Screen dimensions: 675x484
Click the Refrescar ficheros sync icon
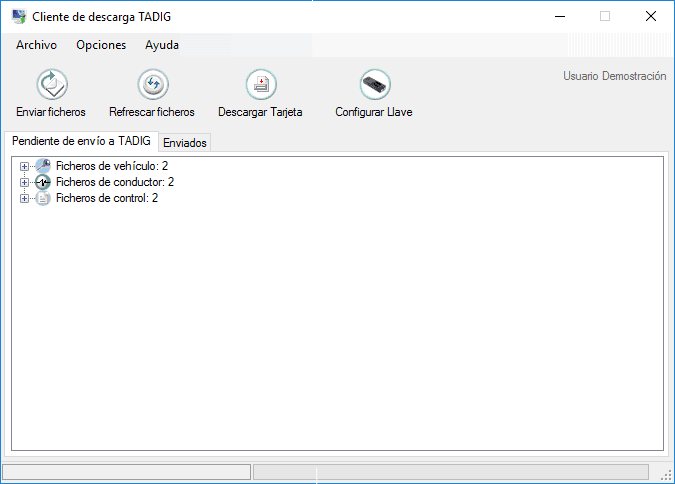click(153, 84)
